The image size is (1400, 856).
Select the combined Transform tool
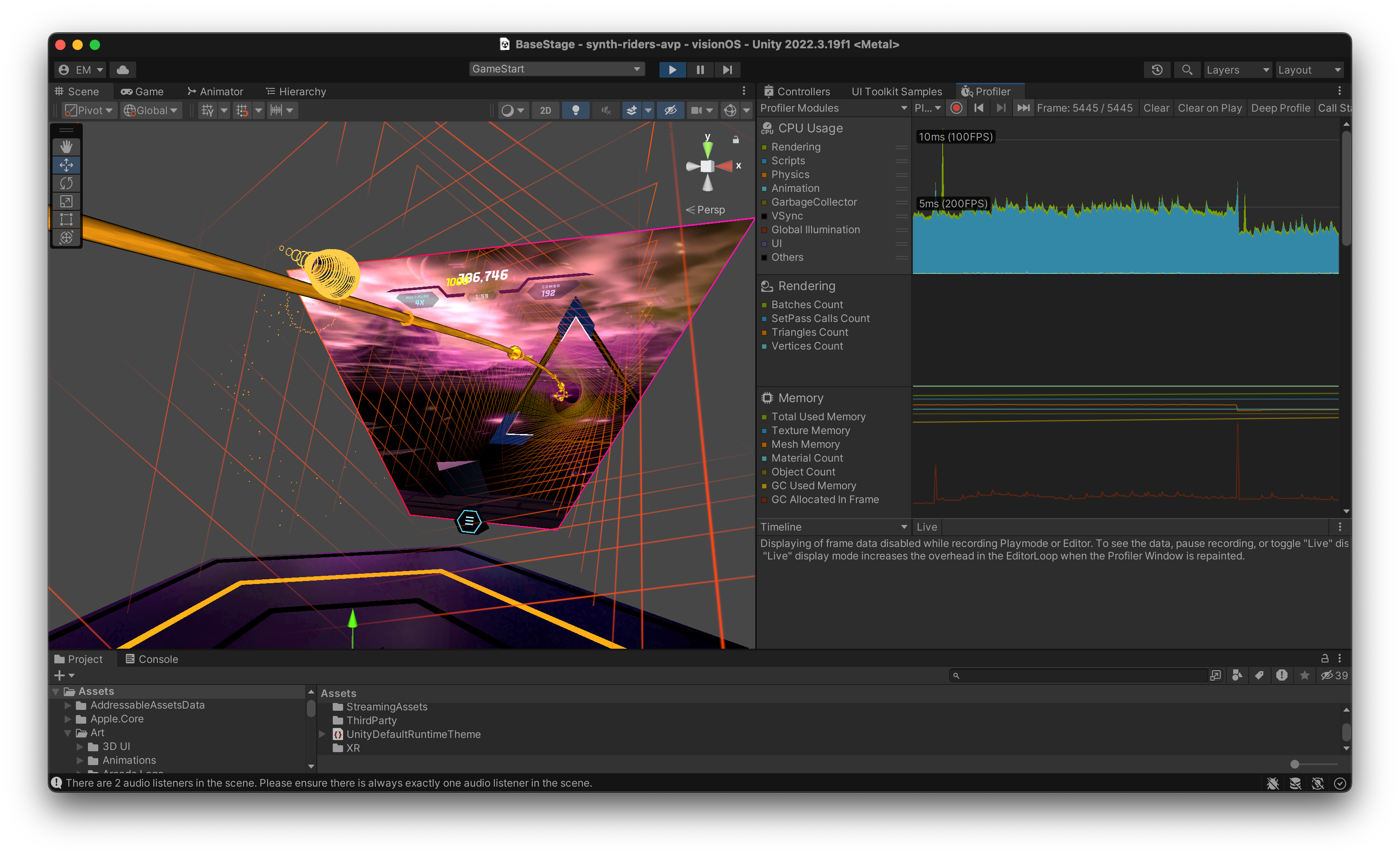[x=66, y=237]
